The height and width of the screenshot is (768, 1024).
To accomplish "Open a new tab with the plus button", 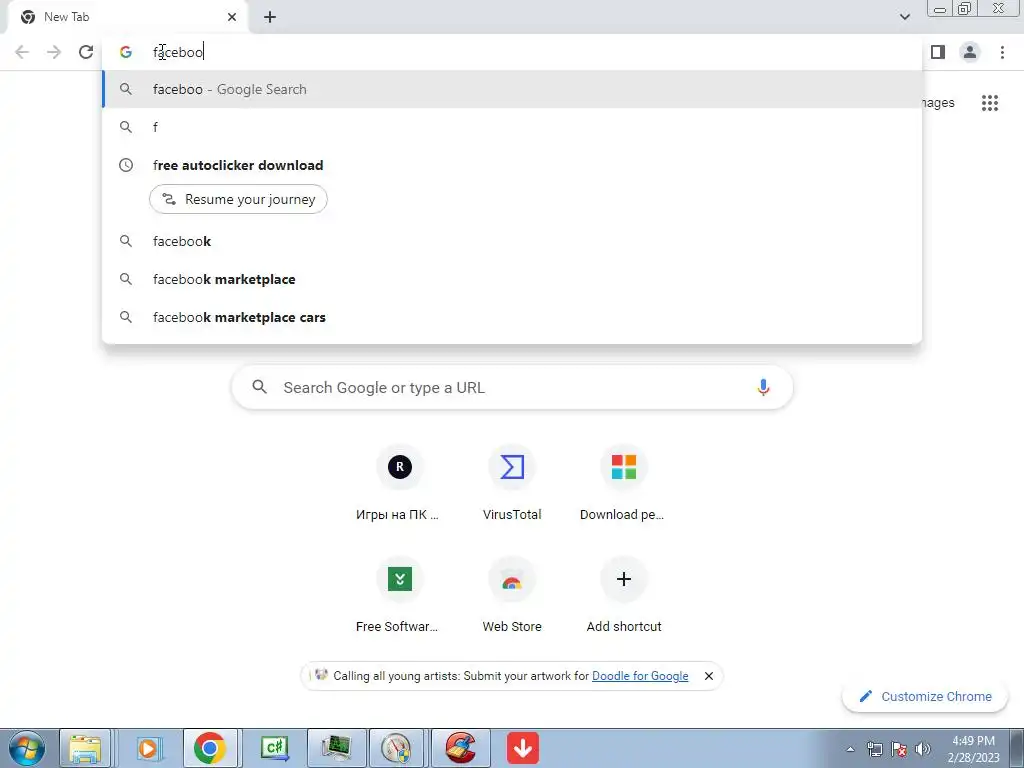I will (270, 17).
